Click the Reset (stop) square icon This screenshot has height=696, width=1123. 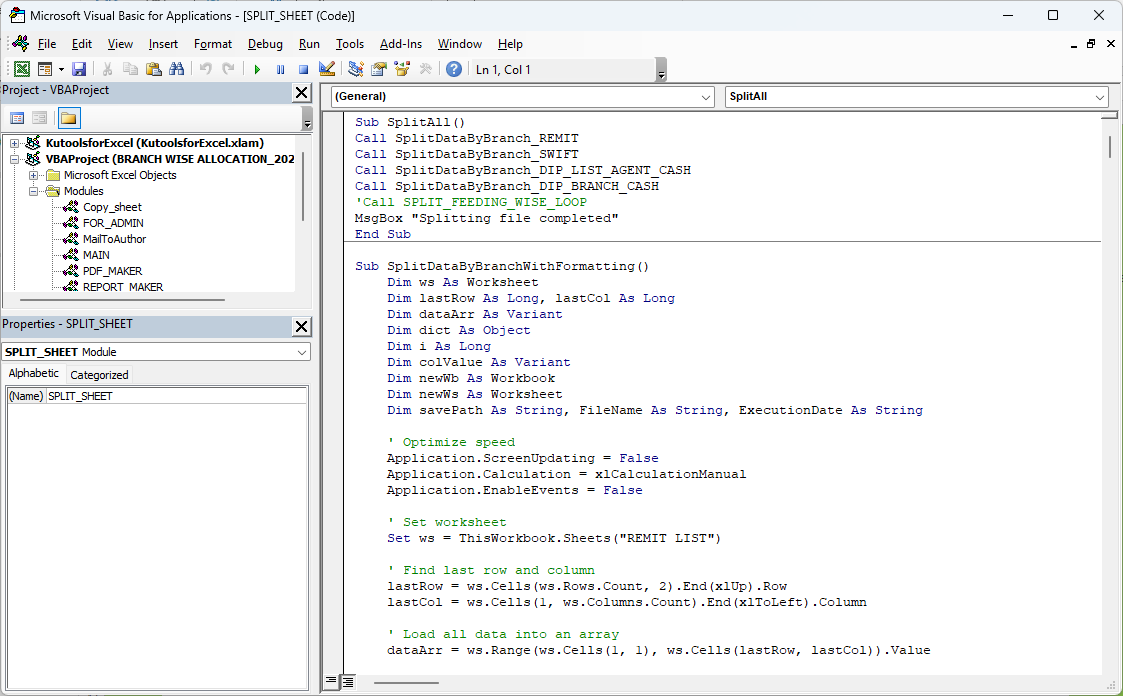pos(303,69)
